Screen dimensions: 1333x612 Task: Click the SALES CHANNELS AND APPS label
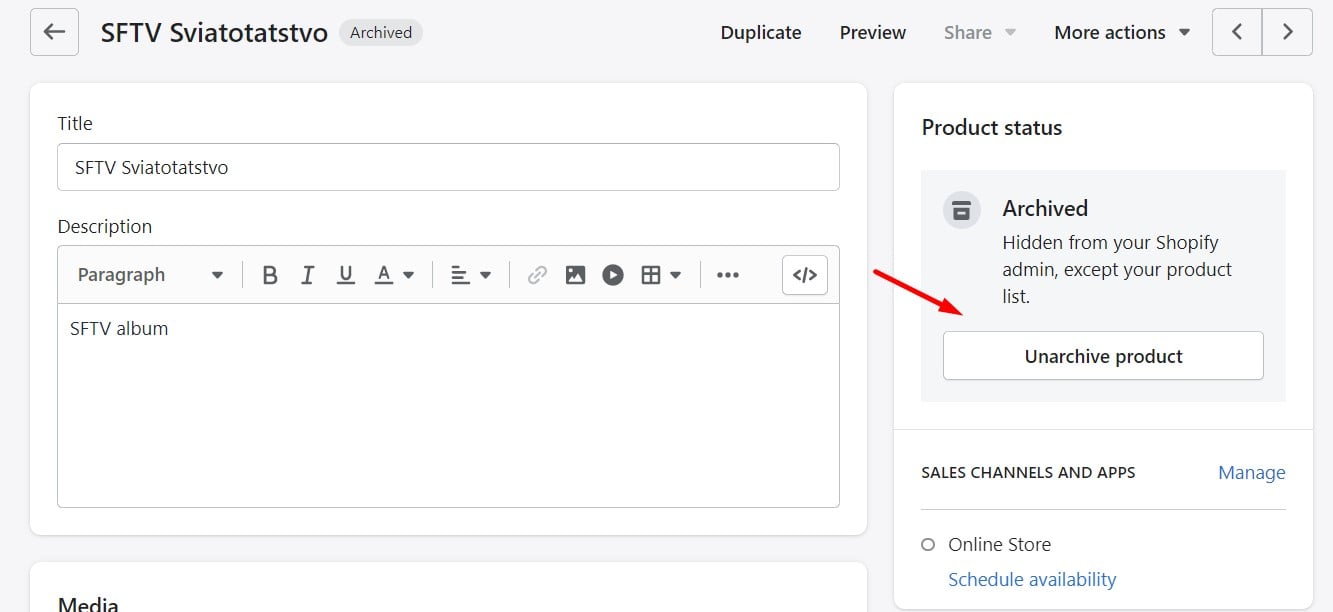pyautogui.click(x=1028, y=473)
